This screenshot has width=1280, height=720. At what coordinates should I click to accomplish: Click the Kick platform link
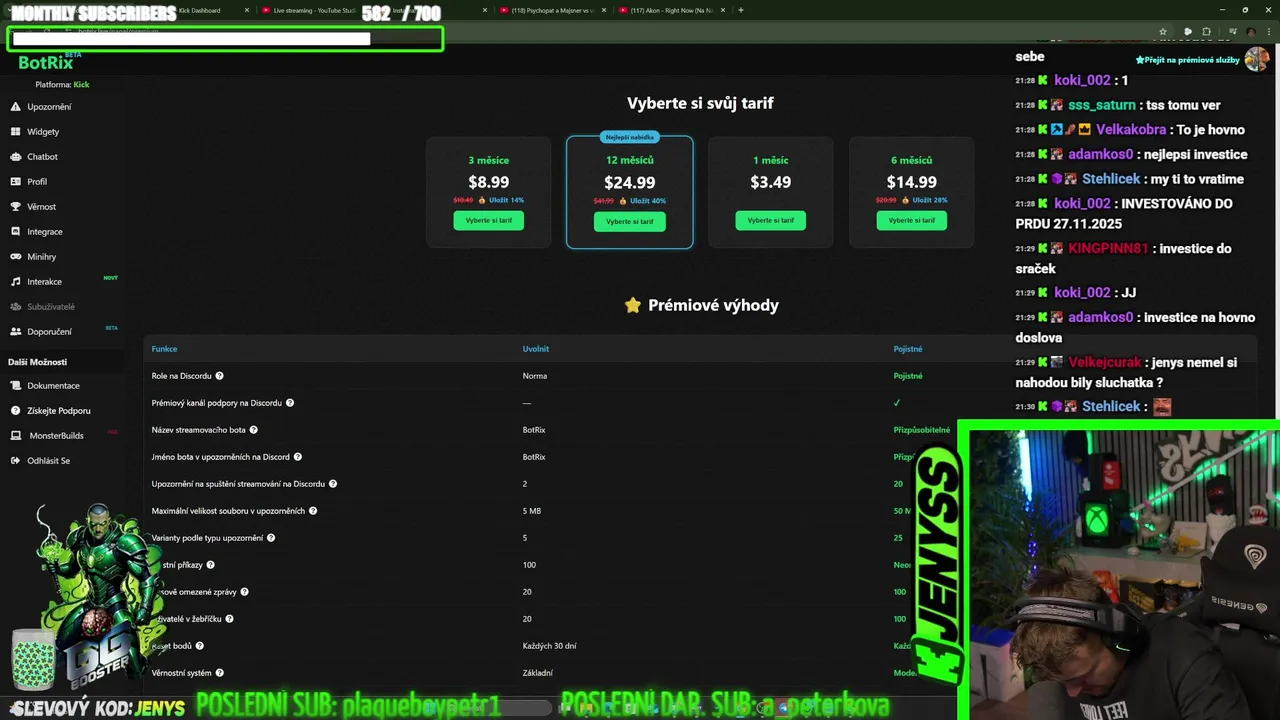(81, 84)
